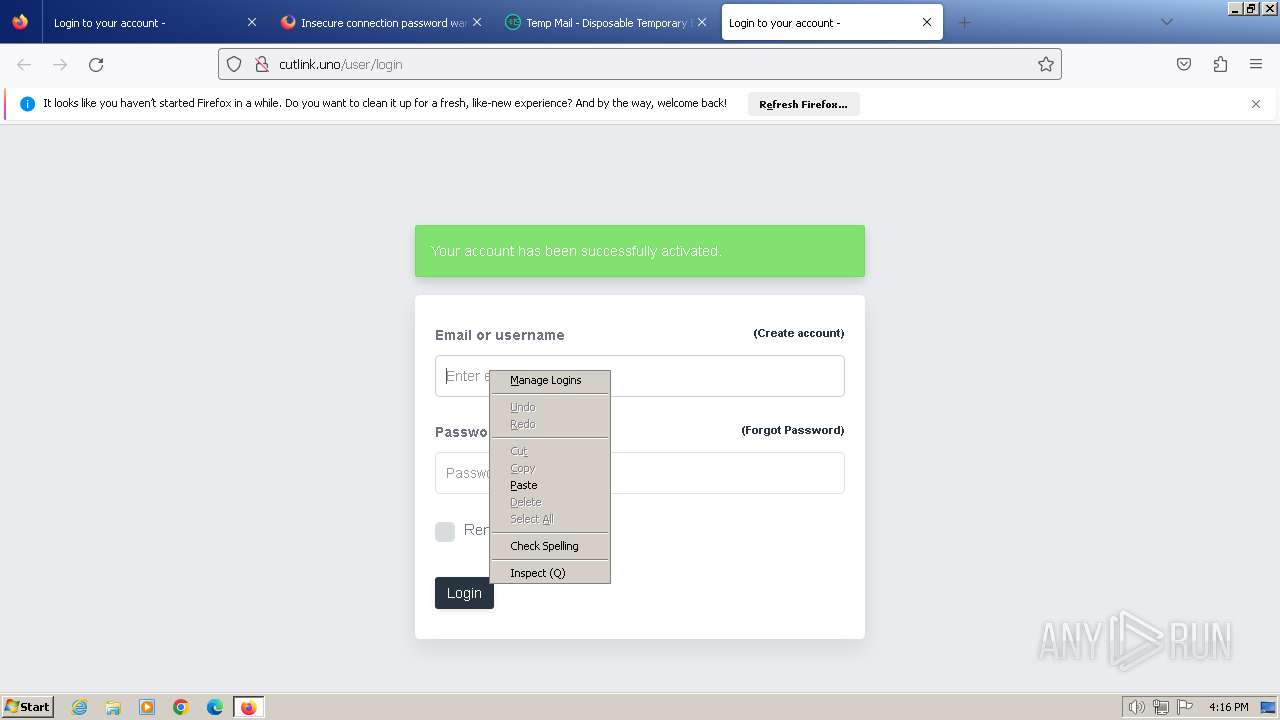Click the Show desktop icon beside the clock

tap(1268, 707)
